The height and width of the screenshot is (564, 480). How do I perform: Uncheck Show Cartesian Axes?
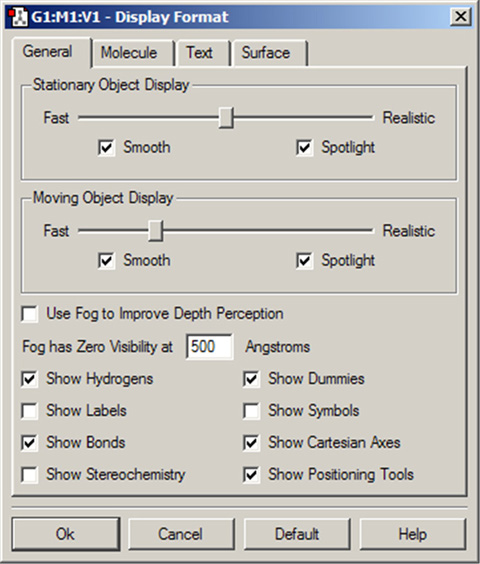click(x=251, y=443)
